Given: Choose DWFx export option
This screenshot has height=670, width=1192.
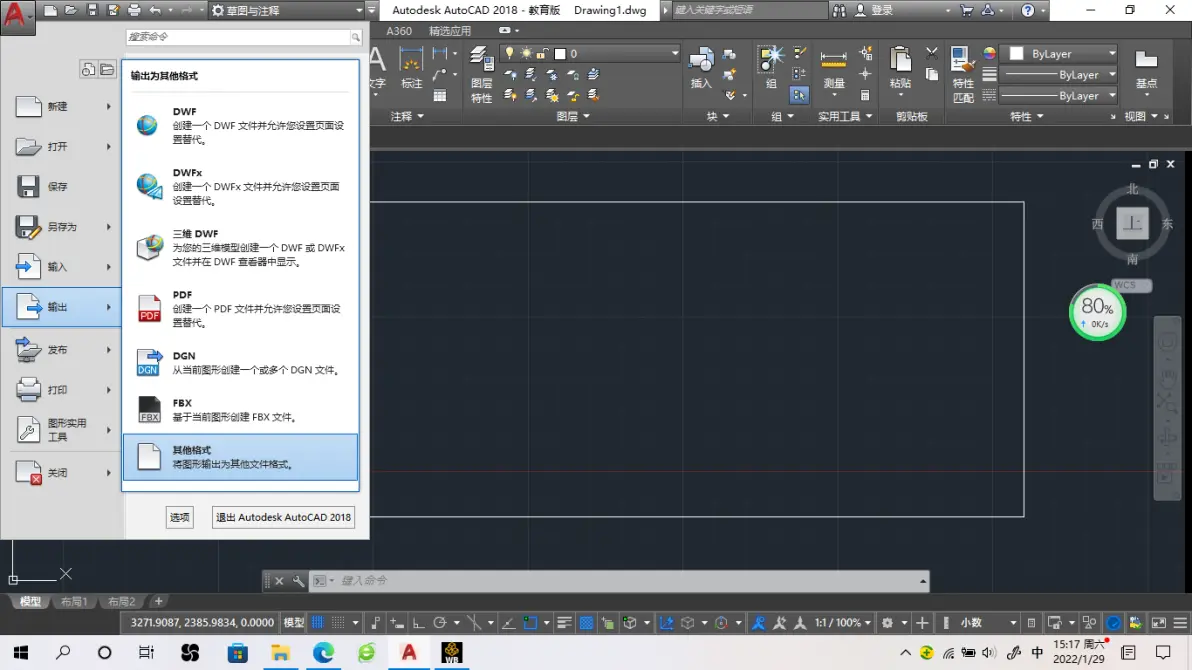Looking at the screenshot, I should (x=240, y=186).
